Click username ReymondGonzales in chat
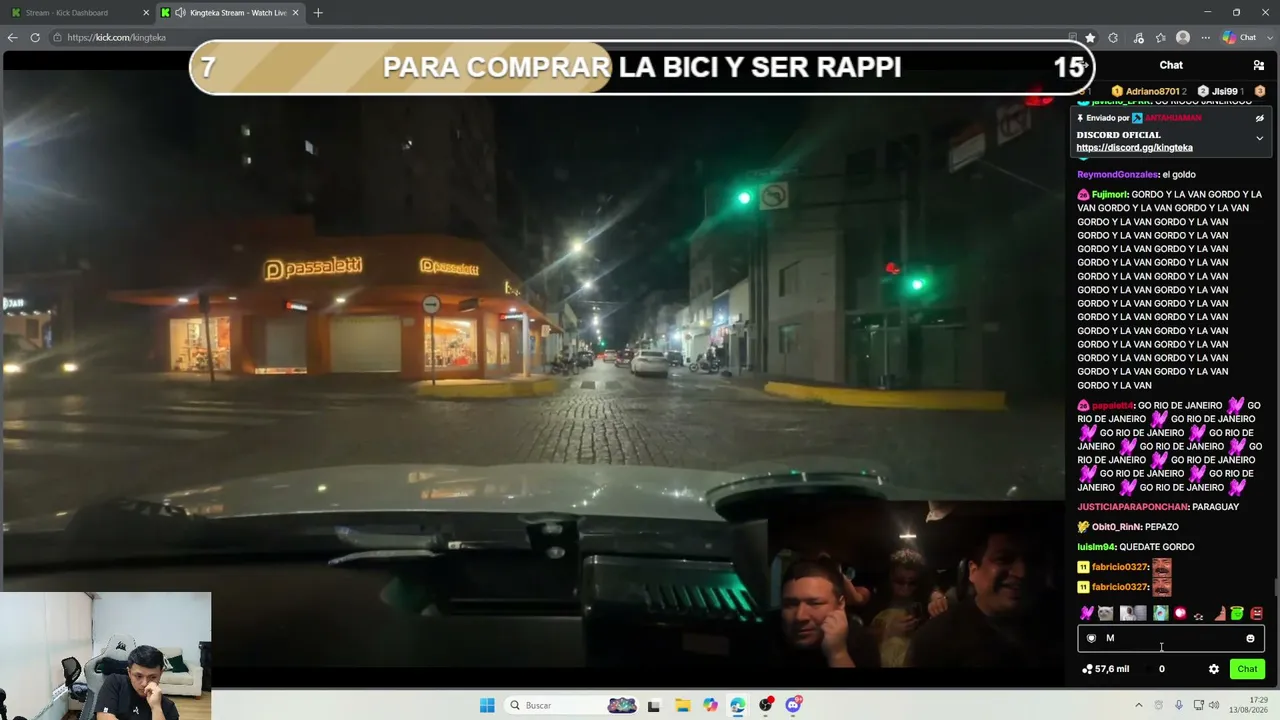Image resolution: width=1280 pixels, height=720 pixels. (1117, 175)
